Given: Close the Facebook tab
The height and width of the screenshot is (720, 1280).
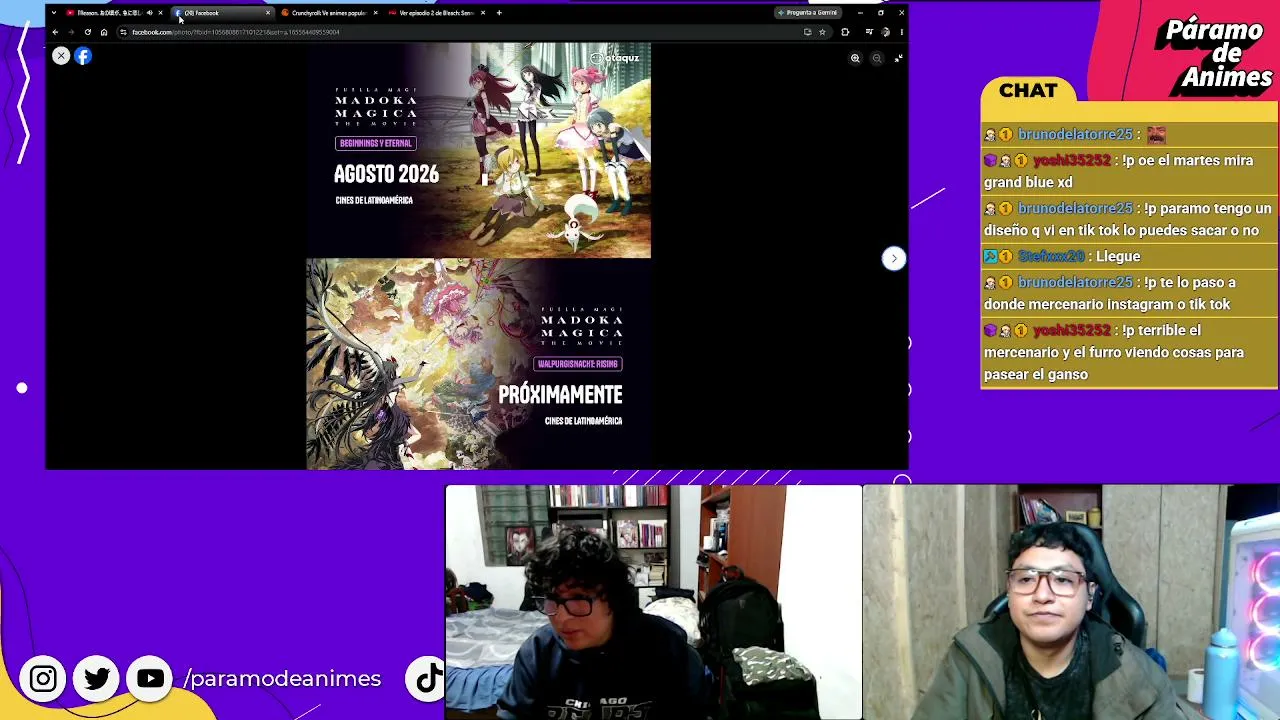Looking at the screenshot, I should click(x=267, y=13).
